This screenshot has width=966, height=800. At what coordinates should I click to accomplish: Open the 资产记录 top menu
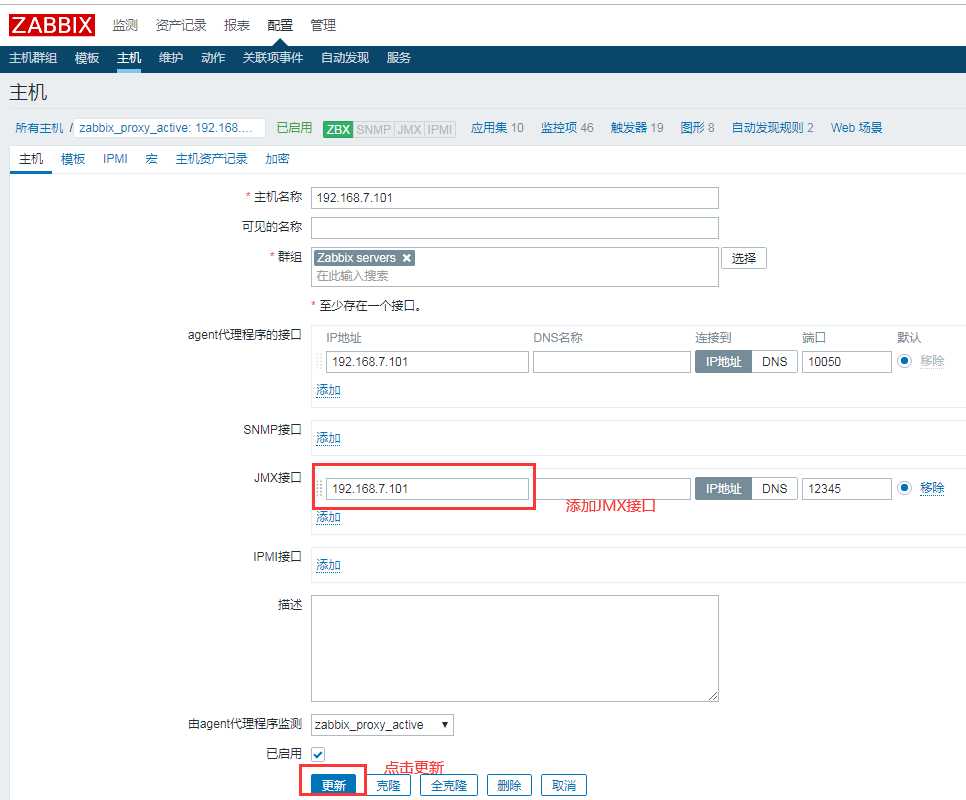(x=181, y=25)
